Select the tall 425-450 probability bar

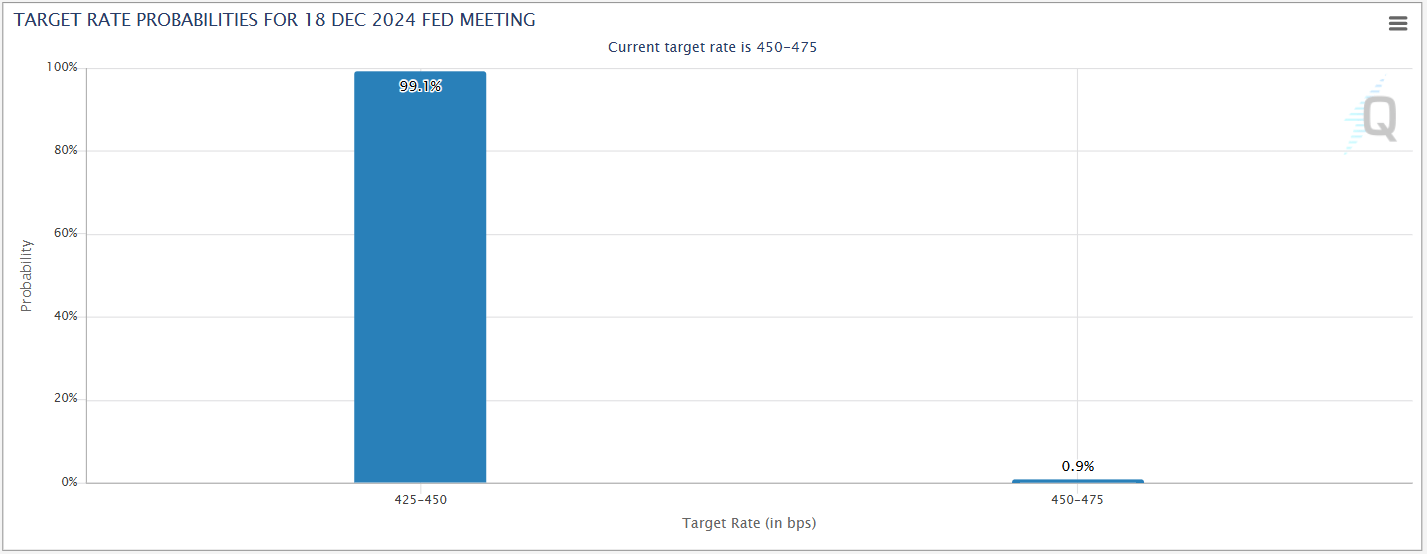[420, 280]
